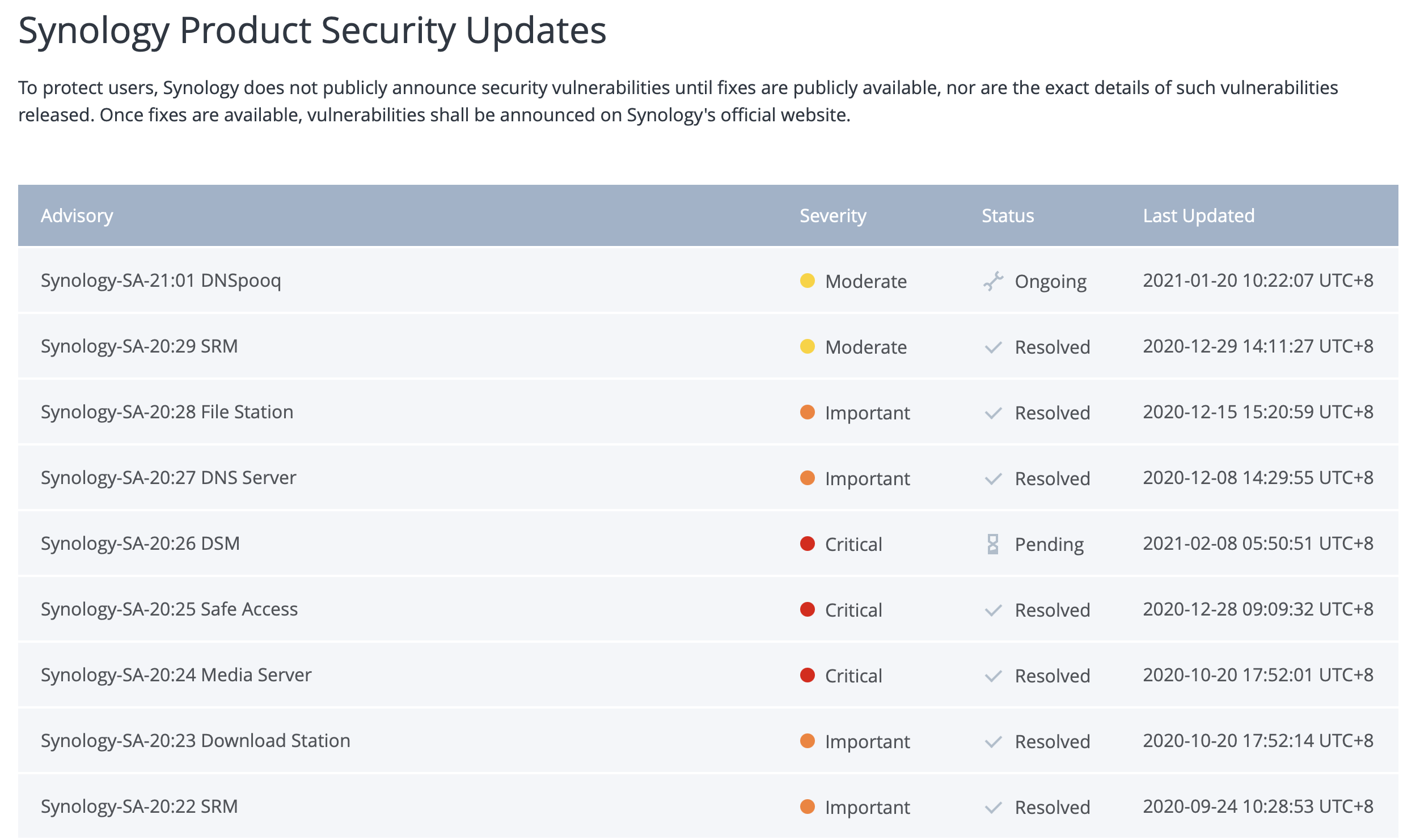Click the Ongoing wrench icon for DNSpooq
The height and width of the screenshot is (840, 1420).
click(993, 281)
